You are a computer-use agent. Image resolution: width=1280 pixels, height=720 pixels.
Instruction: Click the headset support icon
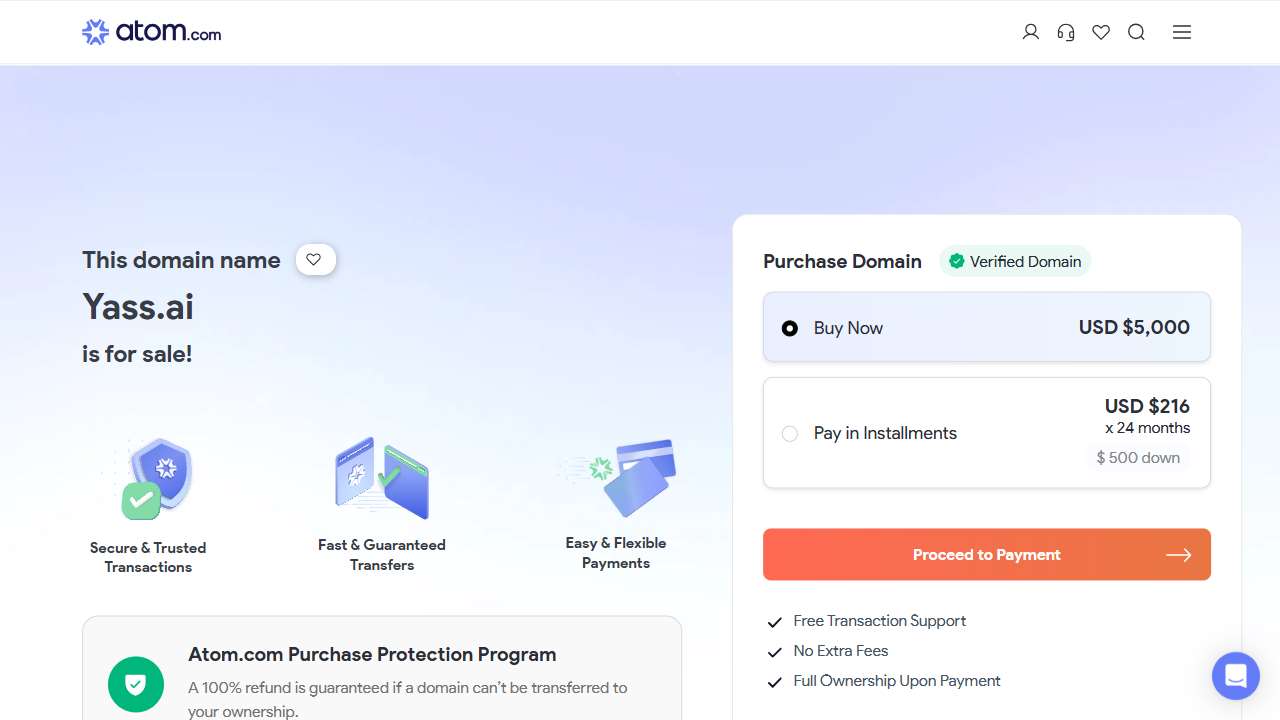[1066, 32]
